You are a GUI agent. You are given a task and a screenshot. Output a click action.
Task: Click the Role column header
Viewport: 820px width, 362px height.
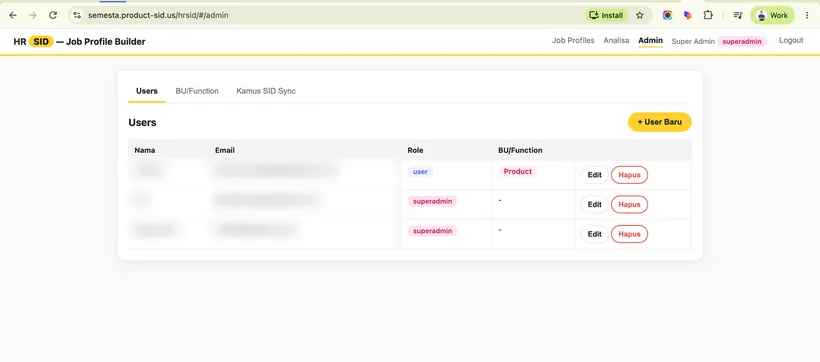[x=415, y=150]
